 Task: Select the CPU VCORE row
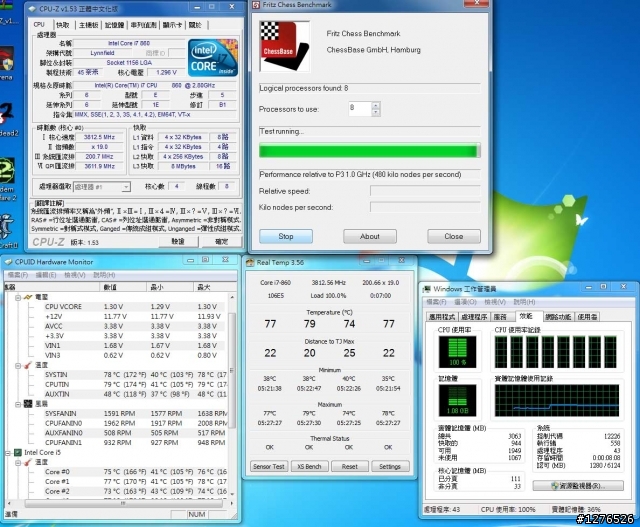pos(135,307)
